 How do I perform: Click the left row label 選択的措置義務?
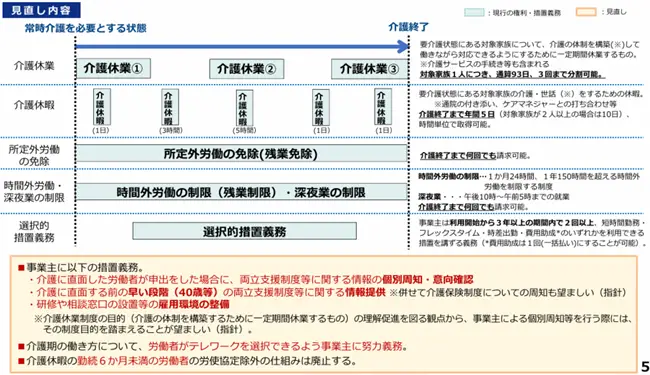[x=34, y=231]
